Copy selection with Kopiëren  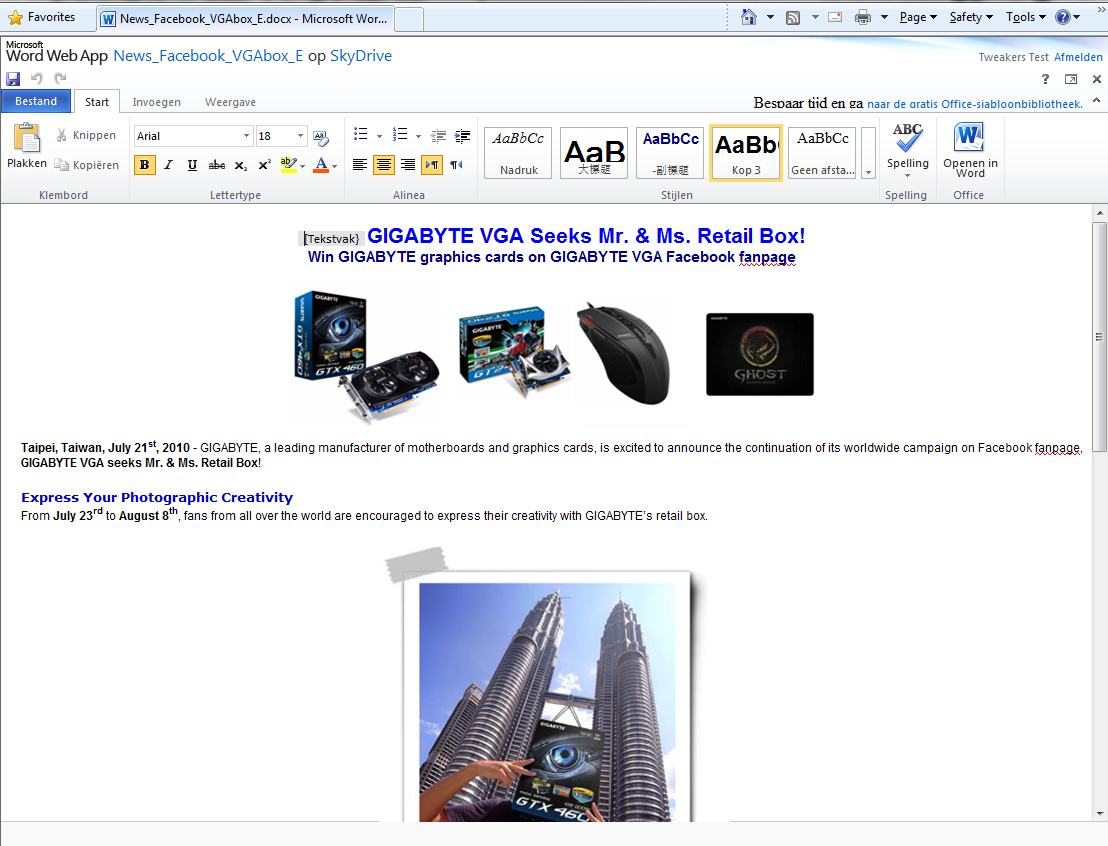click(86, 165)
